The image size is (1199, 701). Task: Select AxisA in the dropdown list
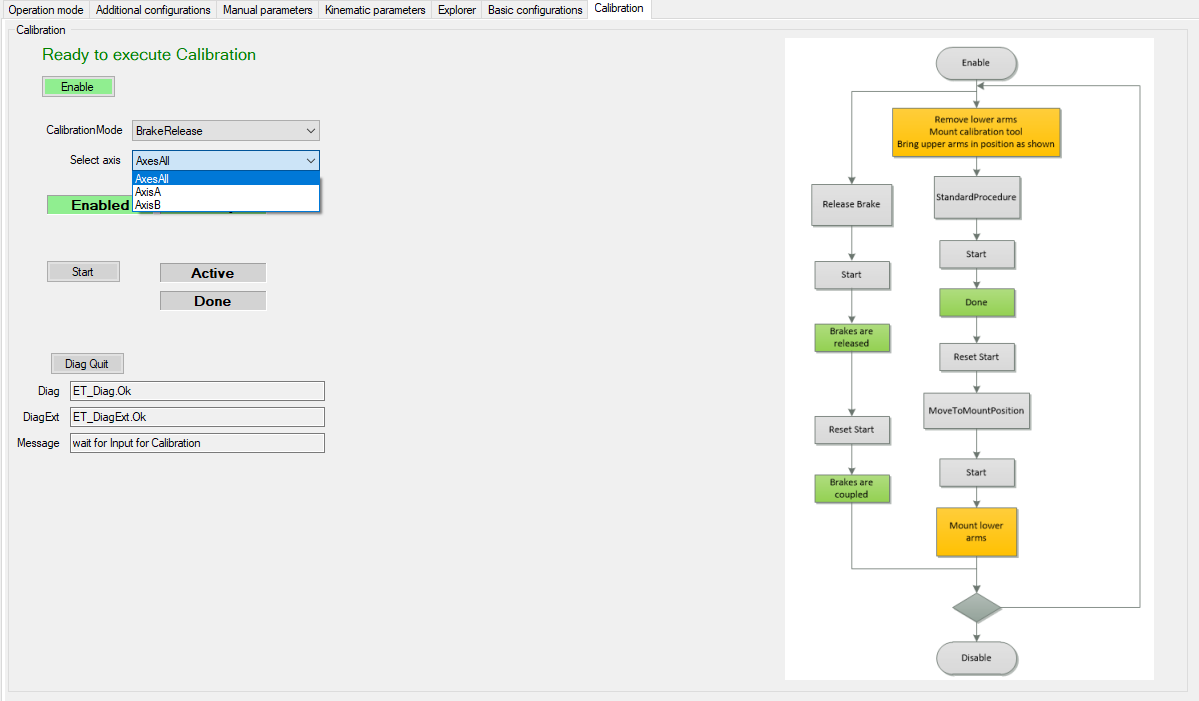click(x=225, y=192)
